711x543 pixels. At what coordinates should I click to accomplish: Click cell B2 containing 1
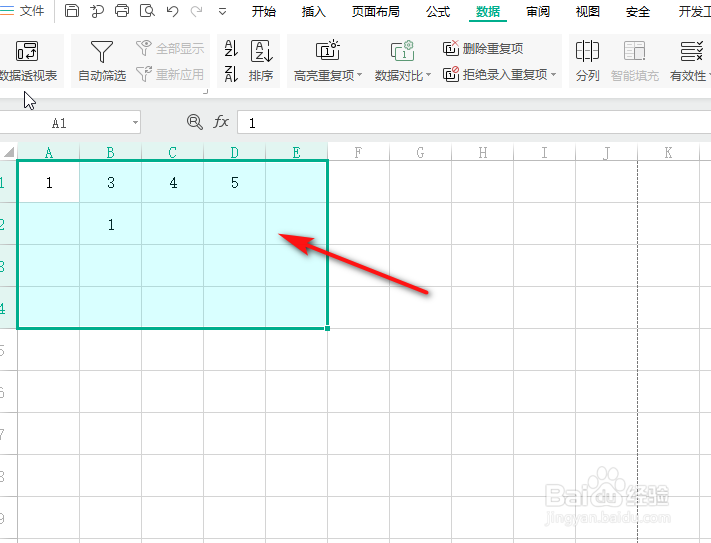[x=111, y=224]
